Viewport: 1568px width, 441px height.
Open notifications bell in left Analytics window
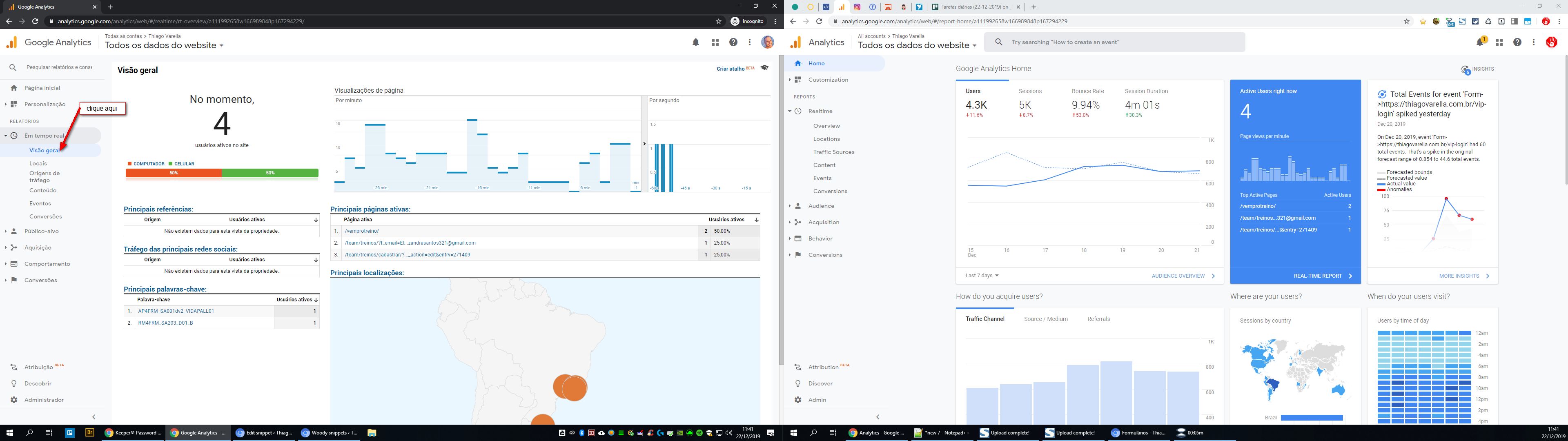pos(696,42)
